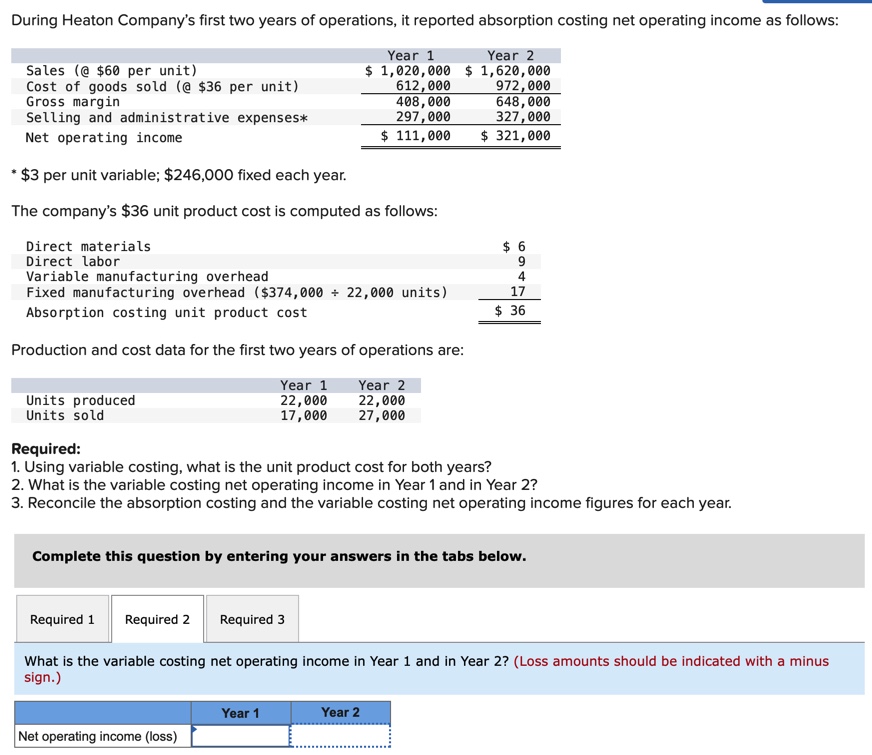
Task: Select the Required 2 tab
Action: click(156, 619)
